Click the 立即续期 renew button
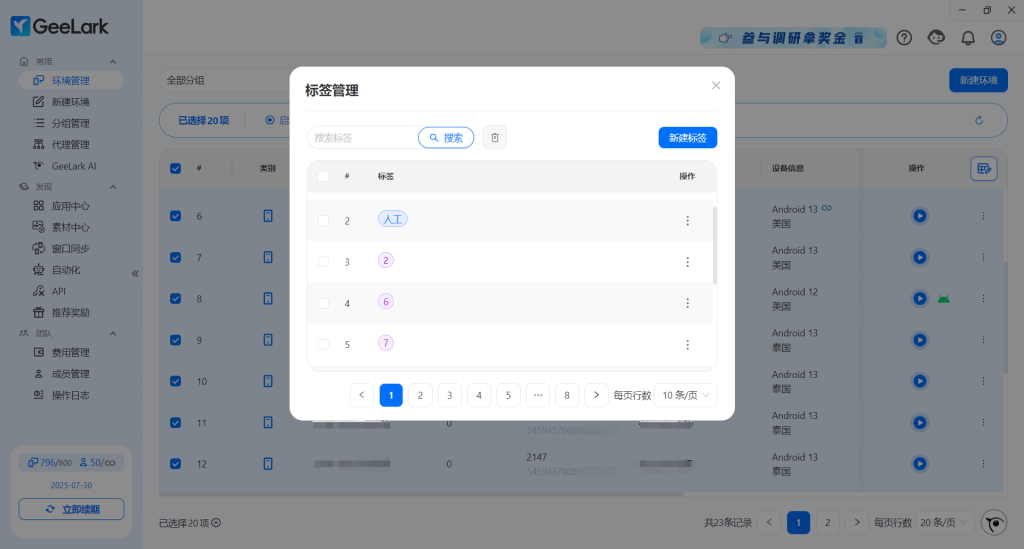1024x549 pixels. [x=71, y=510]
